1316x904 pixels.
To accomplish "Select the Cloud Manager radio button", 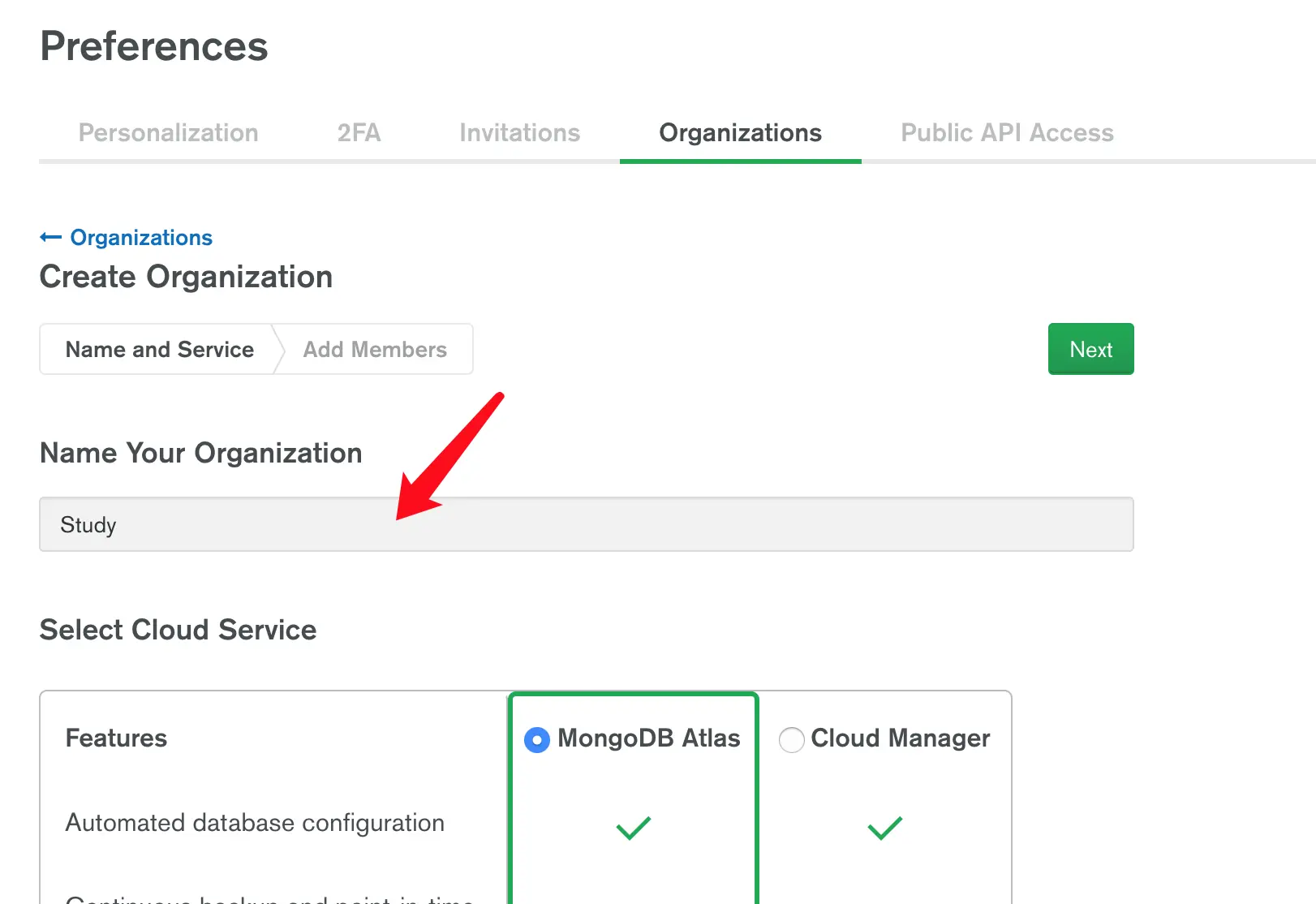I will [x=791, y=739].
